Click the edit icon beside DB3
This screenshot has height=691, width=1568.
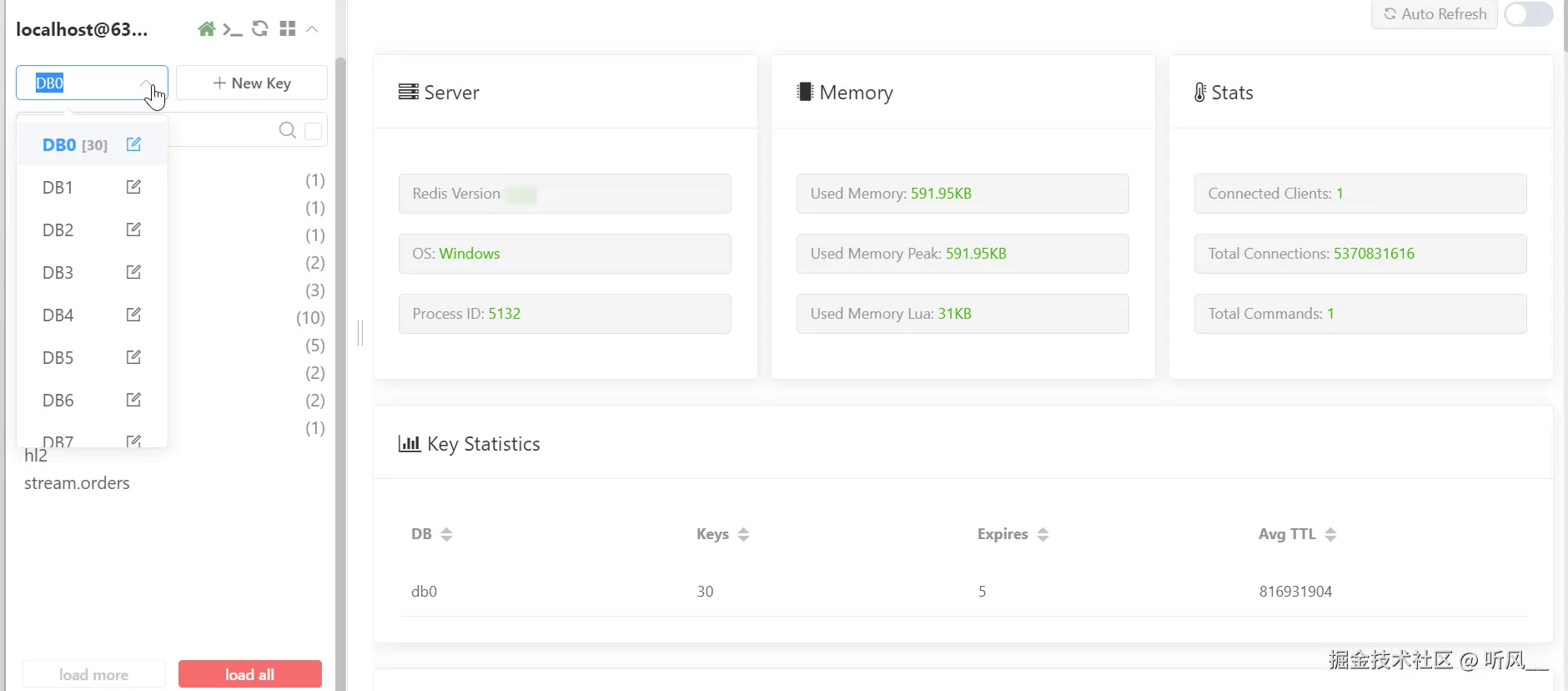(x=133, y=272)
